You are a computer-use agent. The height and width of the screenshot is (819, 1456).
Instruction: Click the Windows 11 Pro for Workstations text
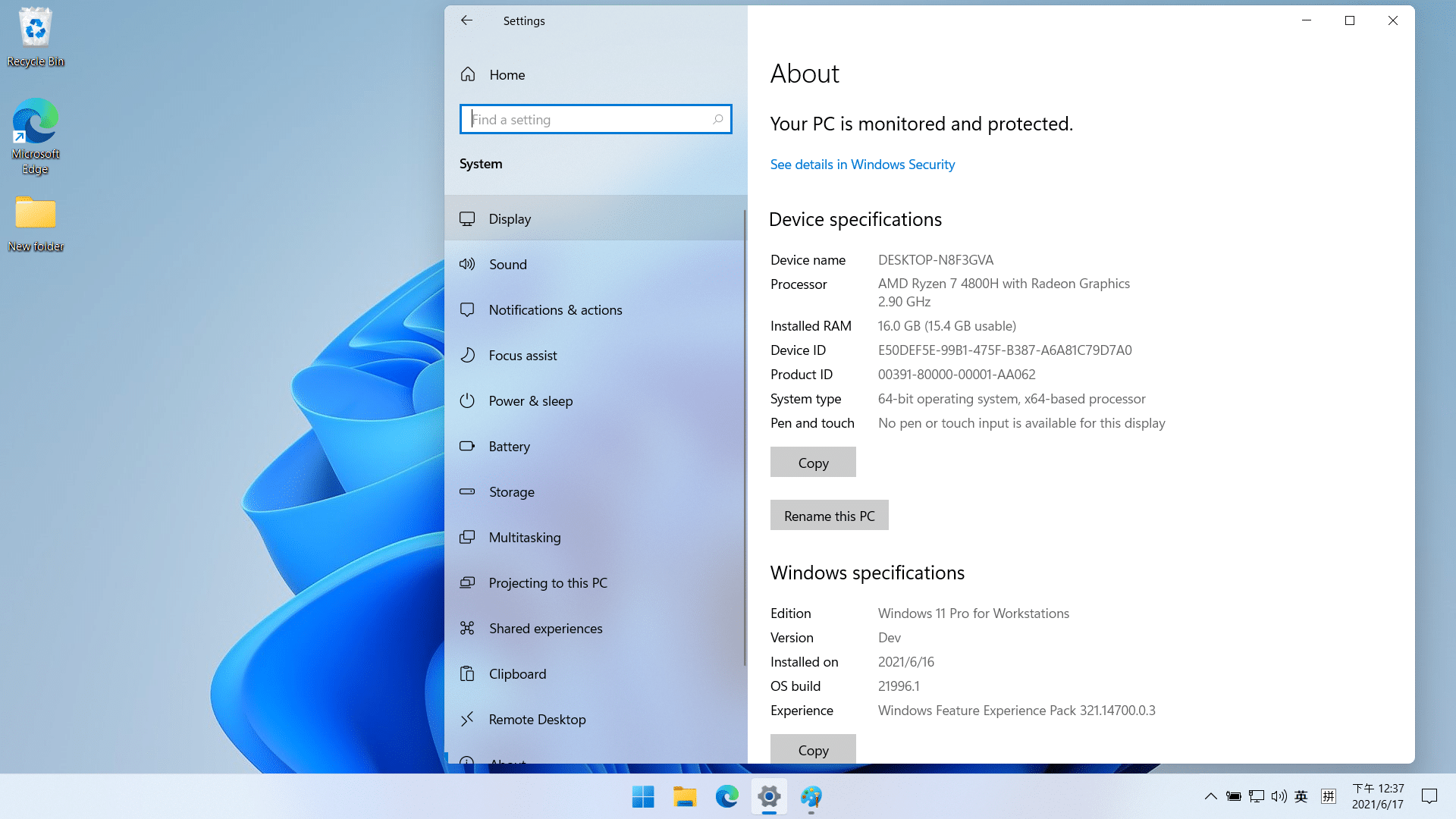click(x=974, y=613)
